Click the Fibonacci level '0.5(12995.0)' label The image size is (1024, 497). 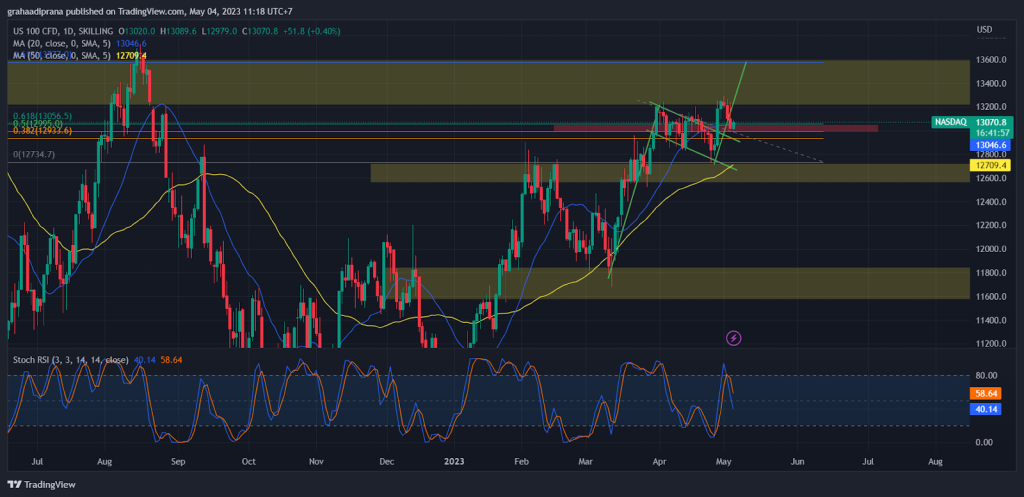38,123
